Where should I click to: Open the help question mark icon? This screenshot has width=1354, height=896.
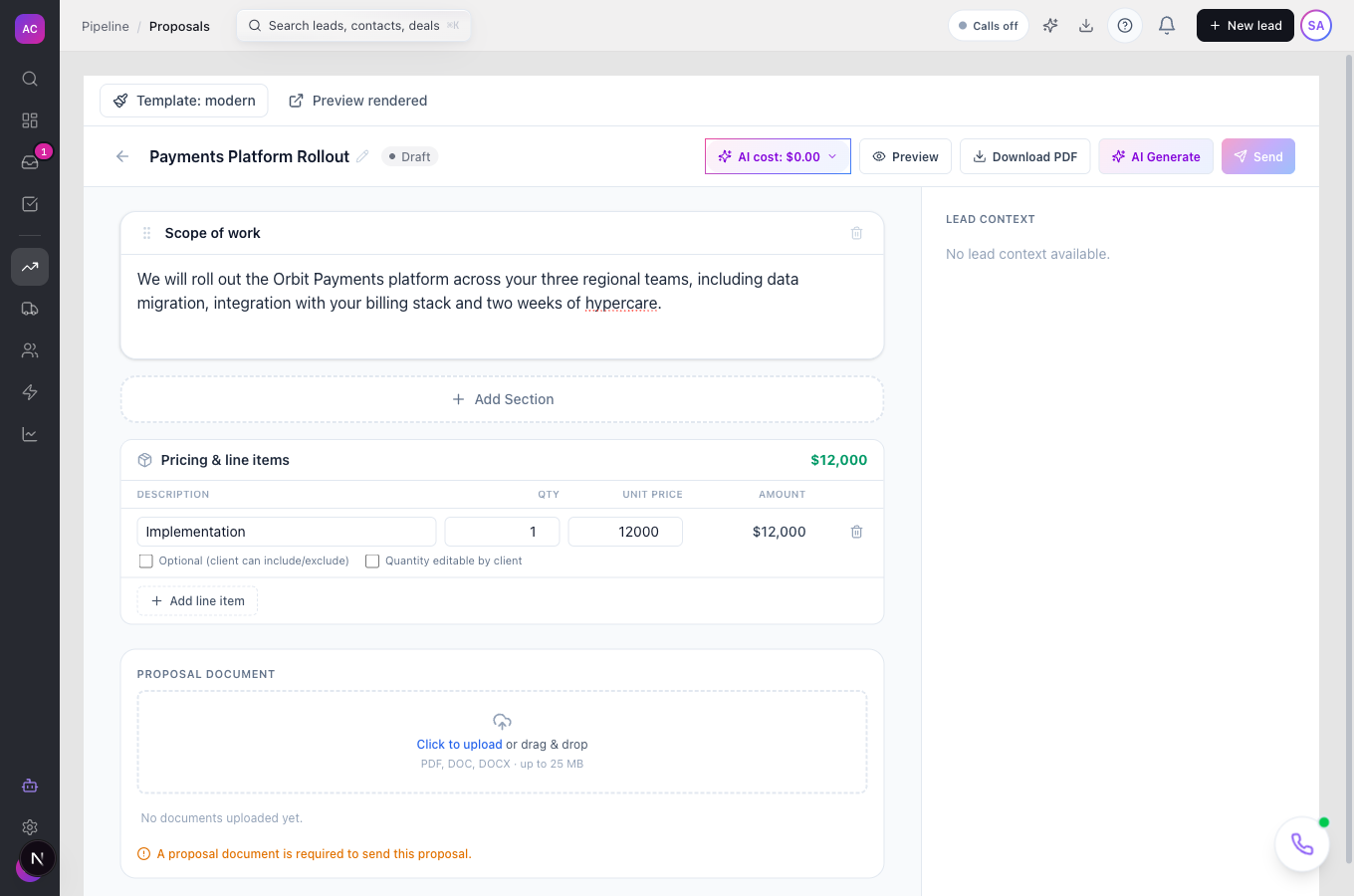pyautogui.click(x=1125, y=26)
